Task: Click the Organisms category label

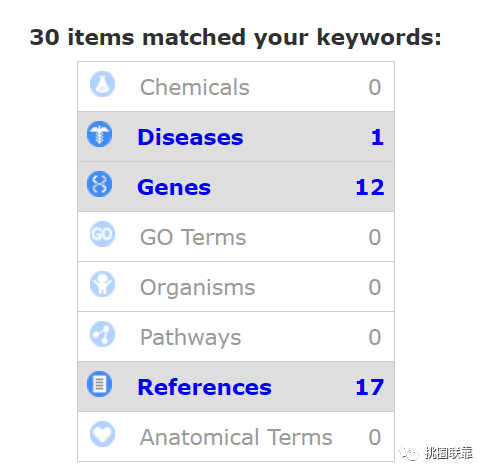Action: 197,287
